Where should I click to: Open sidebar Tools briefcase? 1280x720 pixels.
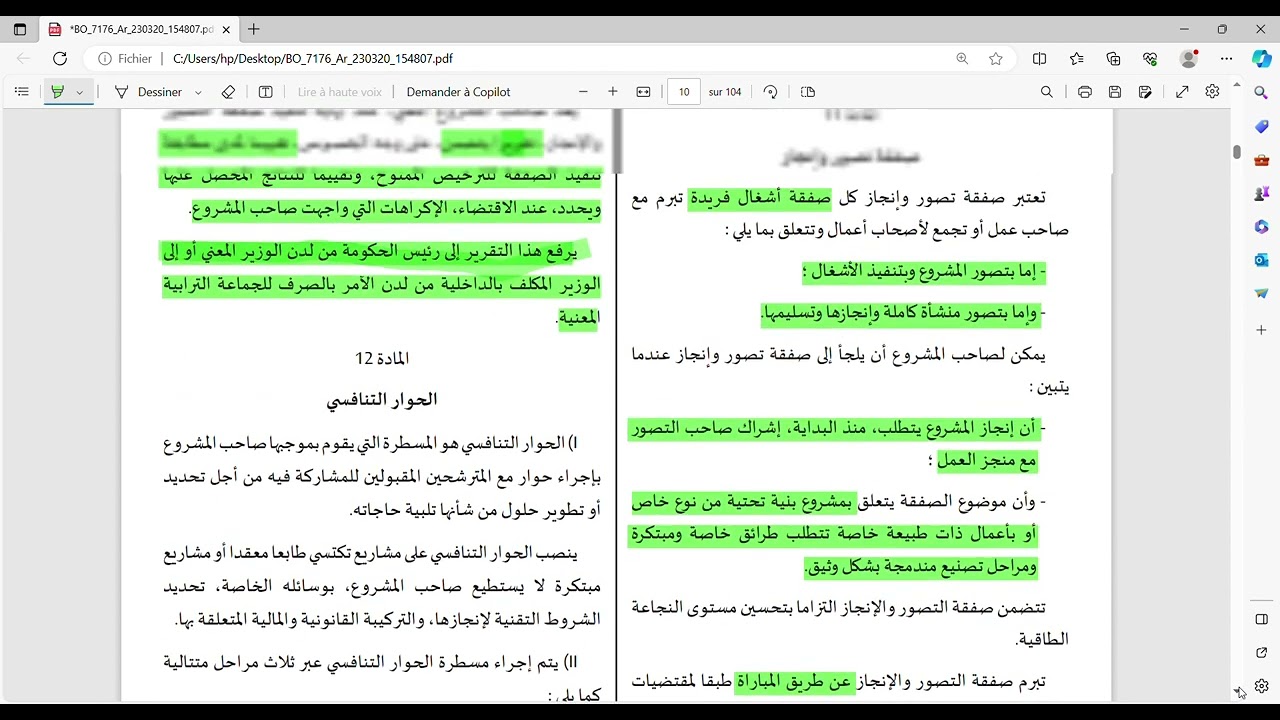click(1262, 160)
